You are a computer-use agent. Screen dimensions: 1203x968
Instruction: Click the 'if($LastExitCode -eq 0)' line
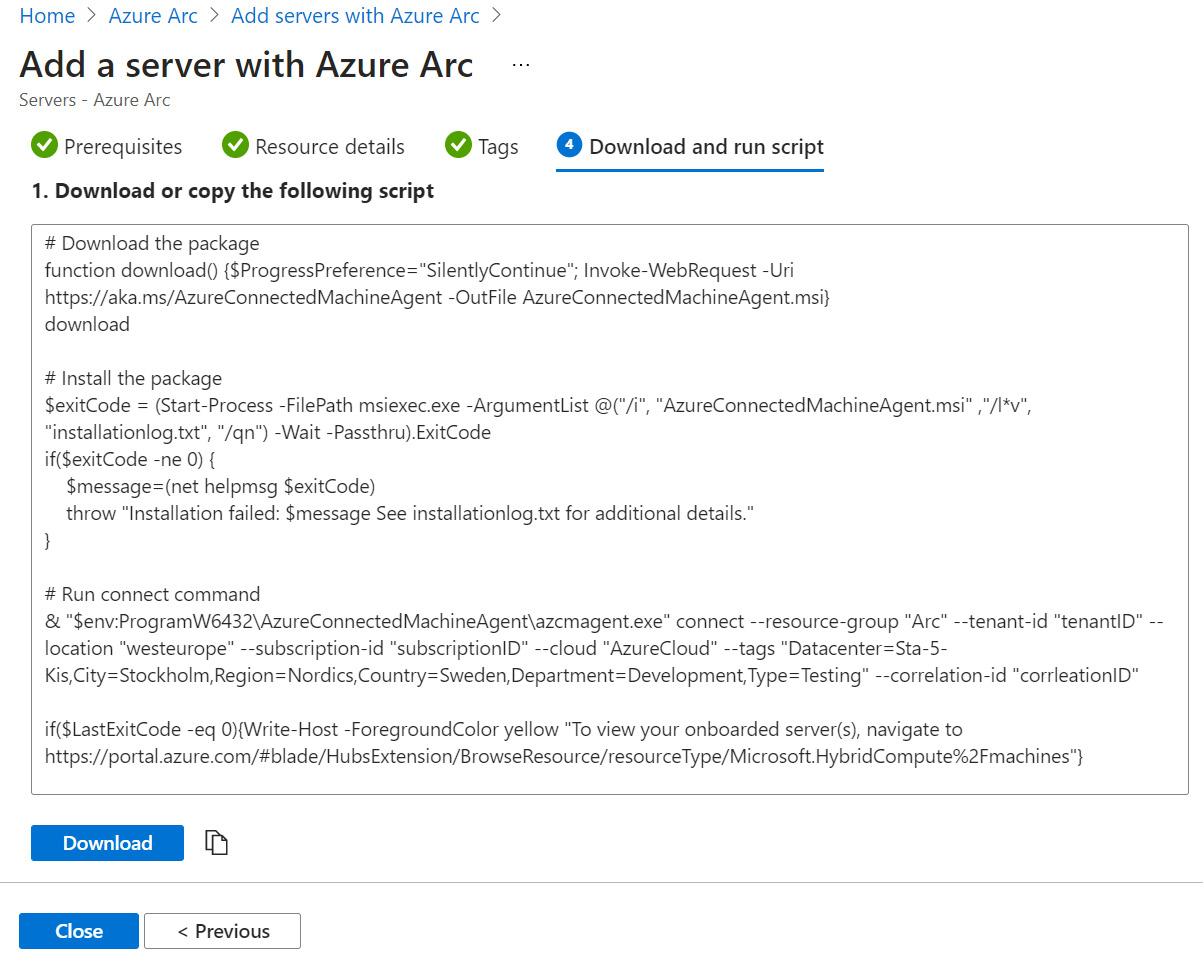click(x=504, y=729)
